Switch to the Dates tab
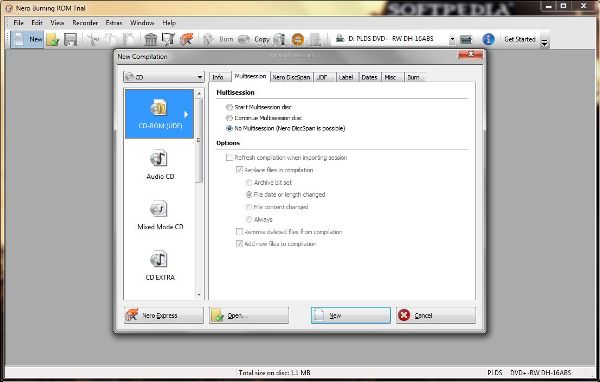The image size is (600, 382). click(369, 77)
